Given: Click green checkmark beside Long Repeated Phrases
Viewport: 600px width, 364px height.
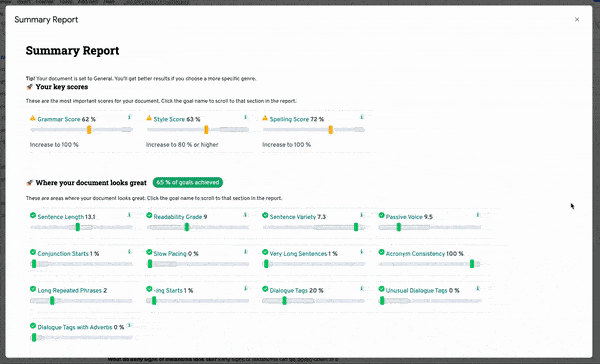Looking at the screenshot, I should point(33,289).
